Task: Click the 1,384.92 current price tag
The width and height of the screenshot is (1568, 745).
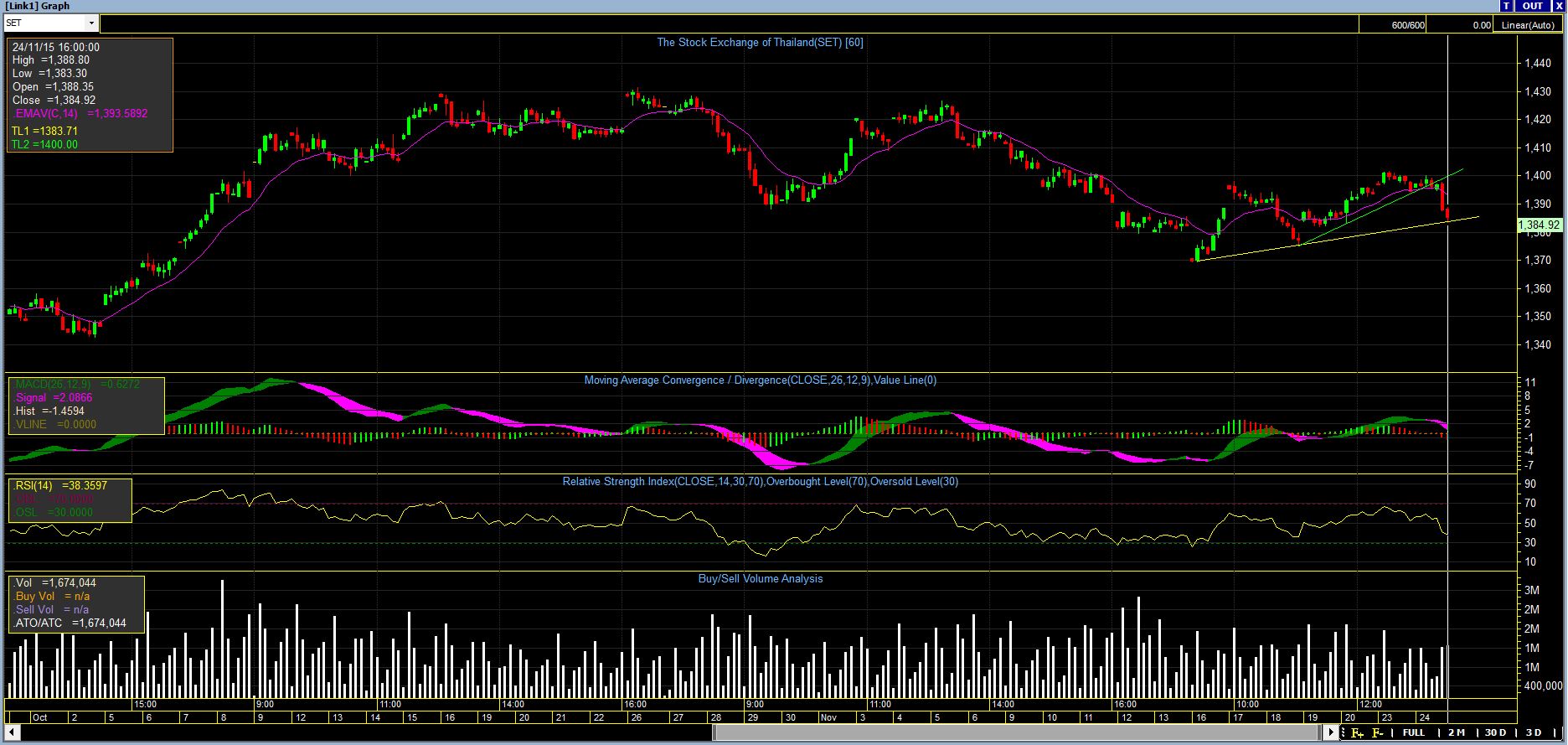Action: tap(1540, 225)
